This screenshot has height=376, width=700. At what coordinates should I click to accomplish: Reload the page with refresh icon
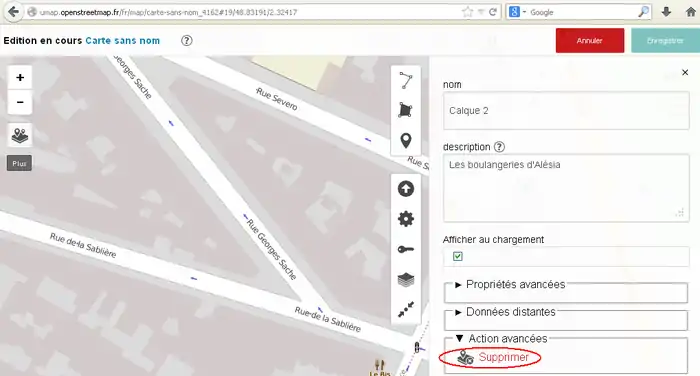click(x=493, y=12)
